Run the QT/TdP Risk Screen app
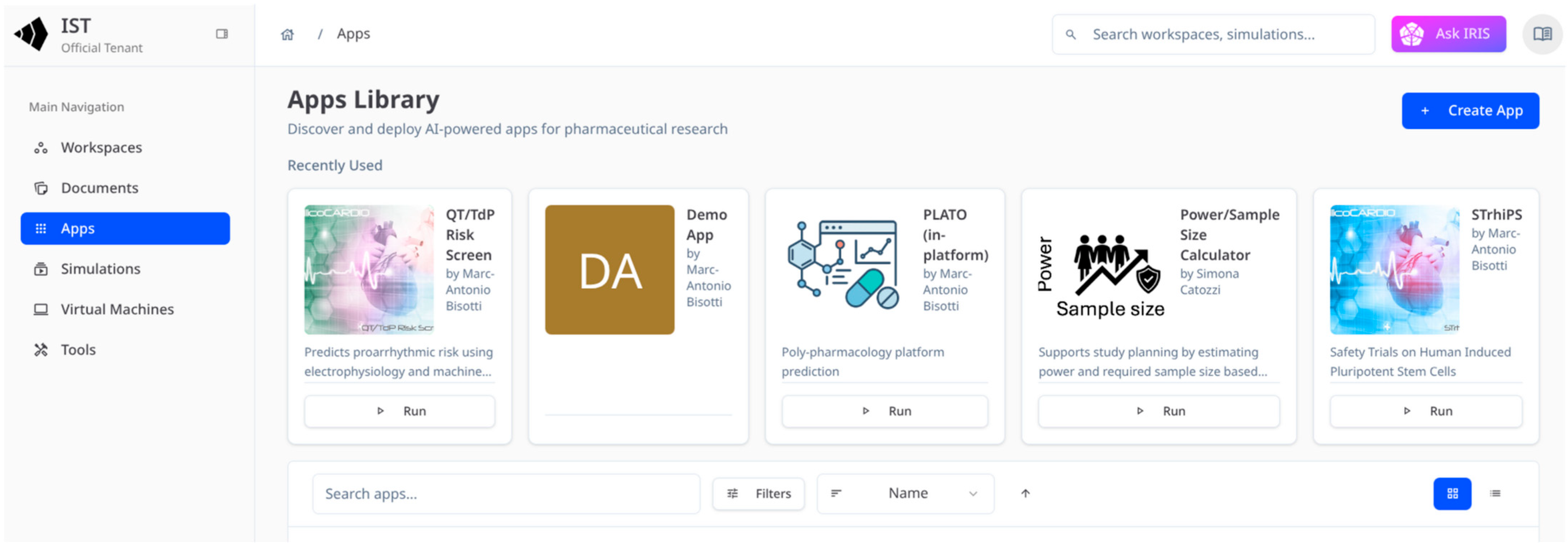 (399, 412)
